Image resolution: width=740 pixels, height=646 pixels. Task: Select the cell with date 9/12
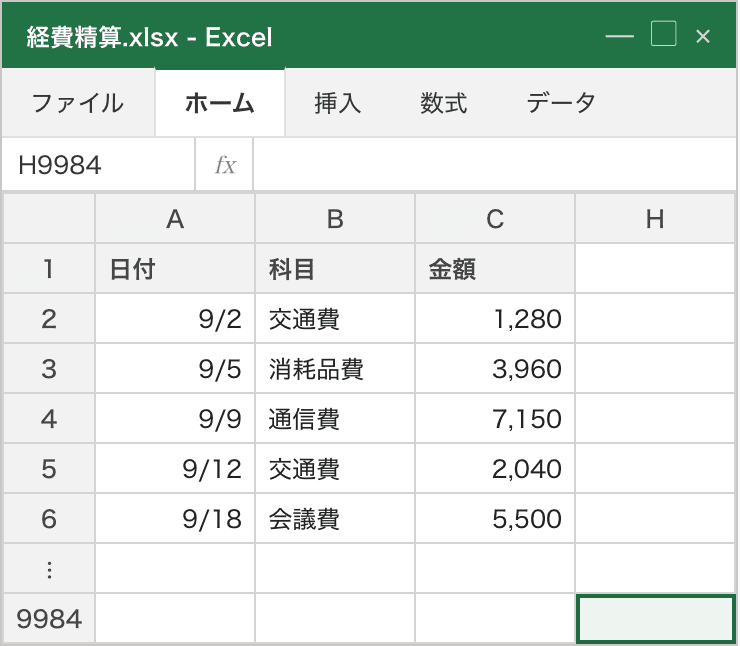[x=175, y=469]
